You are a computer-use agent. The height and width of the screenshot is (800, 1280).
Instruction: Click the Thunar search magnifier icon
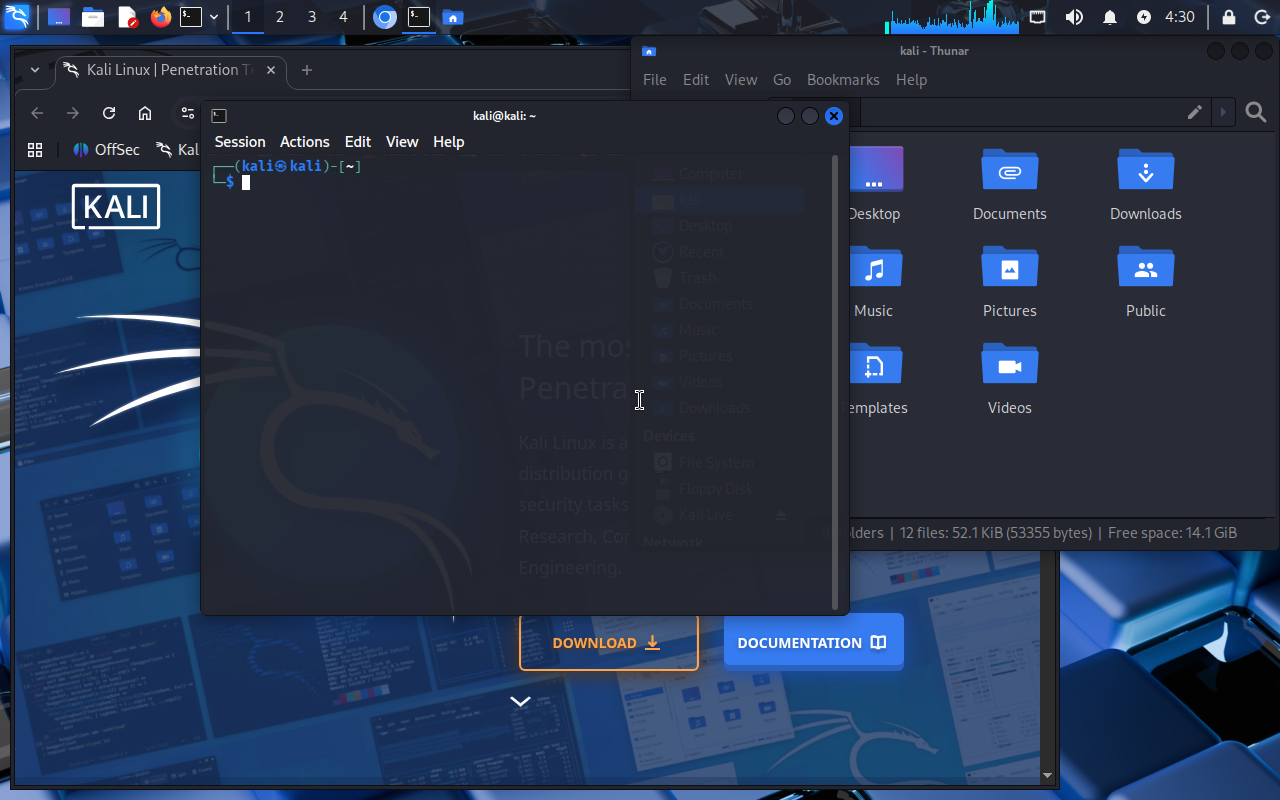[1256, 113]
